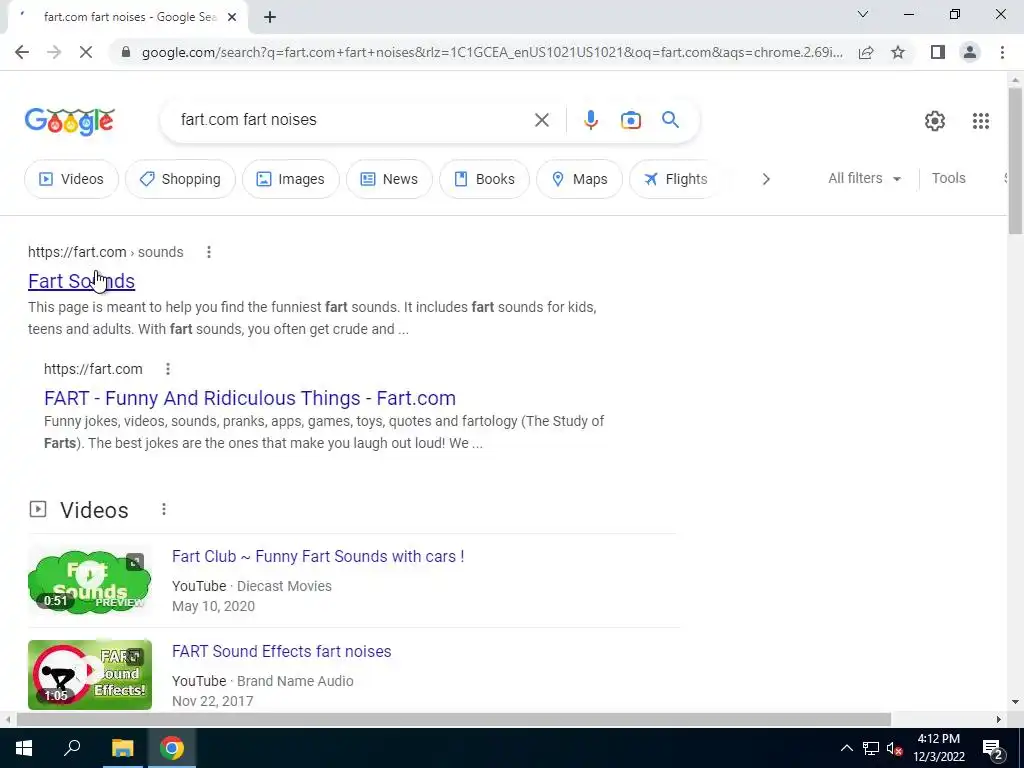The width and height of the screenshot is (1024, 768).
Task: Stop loading the page
Action: tap(86, 52)
